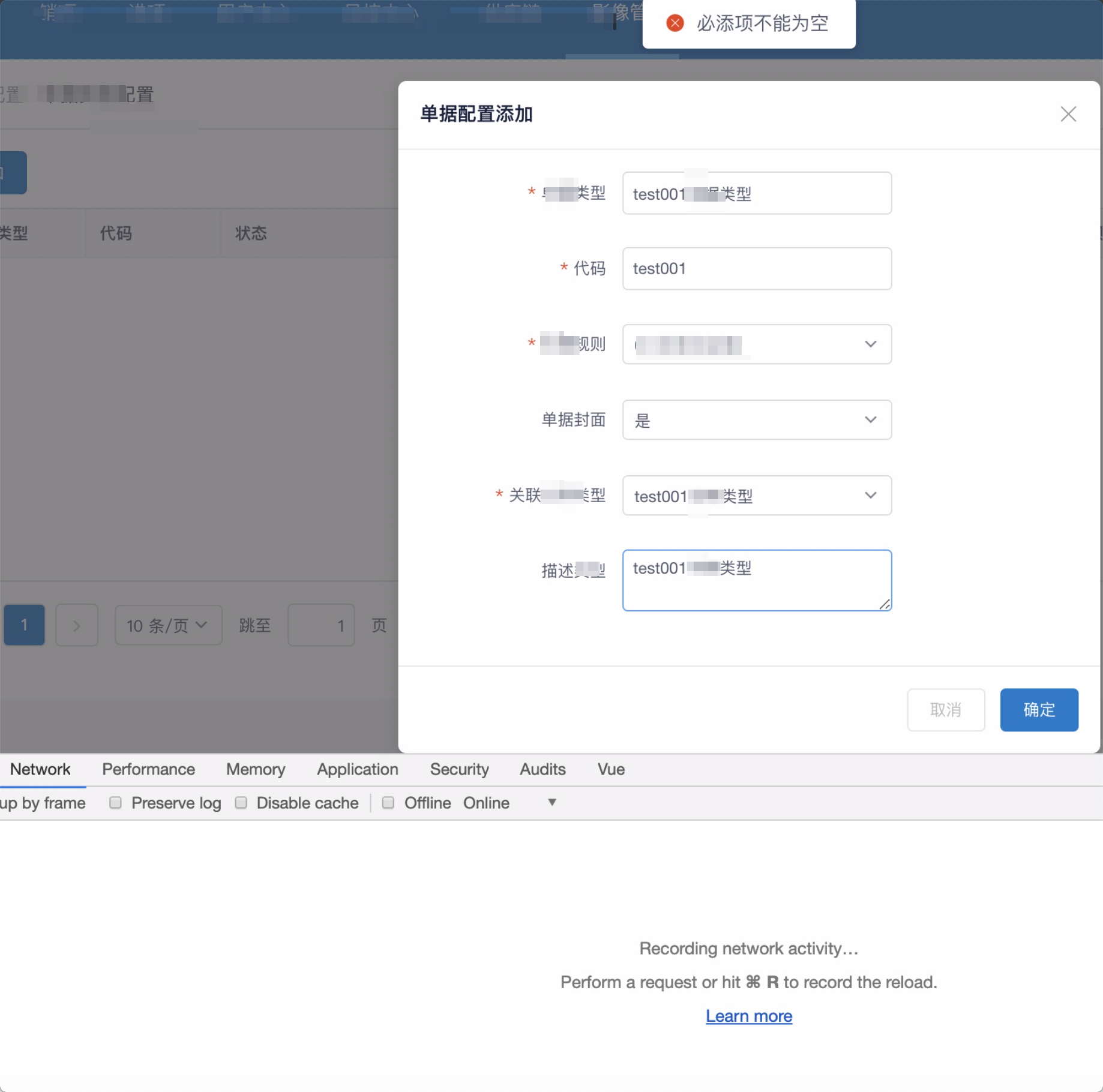
Task: Open the Memory tab
Action: 256,769
